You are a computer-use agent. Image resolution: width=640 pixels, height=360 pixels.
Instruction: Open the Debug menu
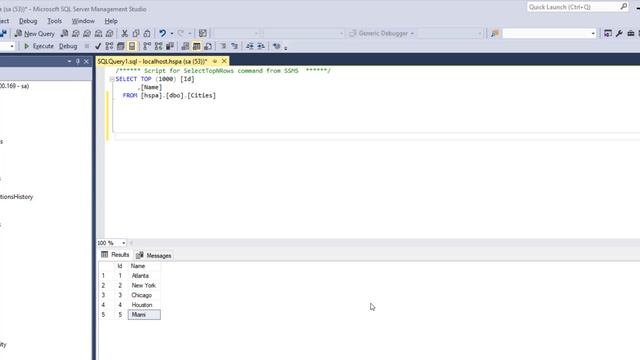click(28, 21)
